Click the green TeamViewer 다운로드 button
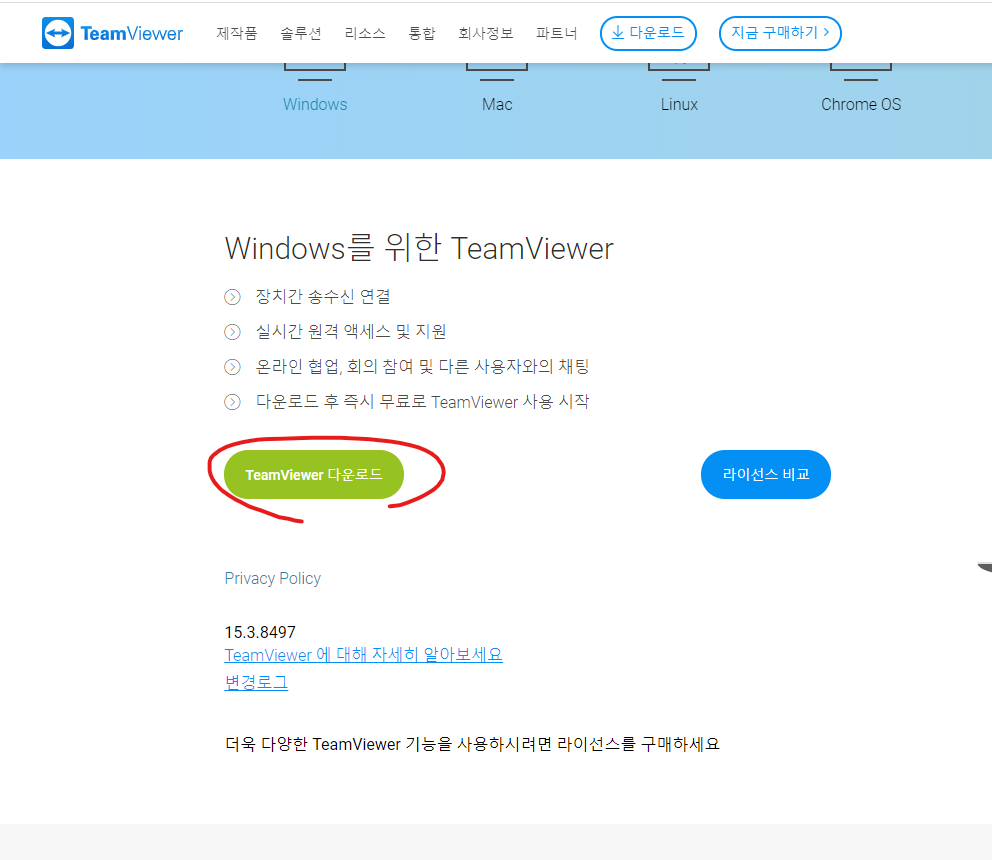Viewport: 992px width, 860px height. tap(314, 475)
